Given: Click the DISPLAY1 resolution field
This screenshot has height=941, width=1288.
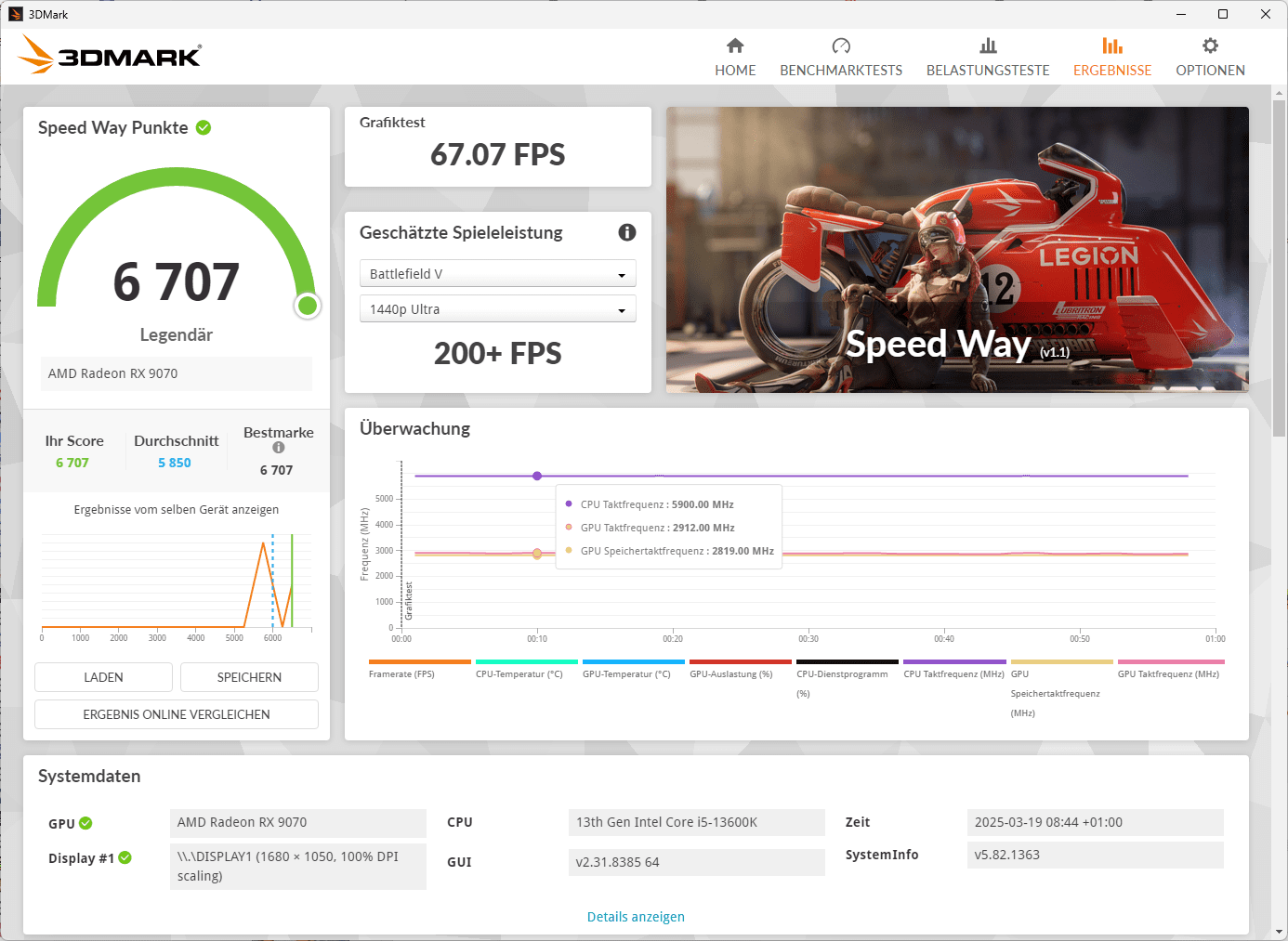Looking at the screenshot, I should point(298,866).
